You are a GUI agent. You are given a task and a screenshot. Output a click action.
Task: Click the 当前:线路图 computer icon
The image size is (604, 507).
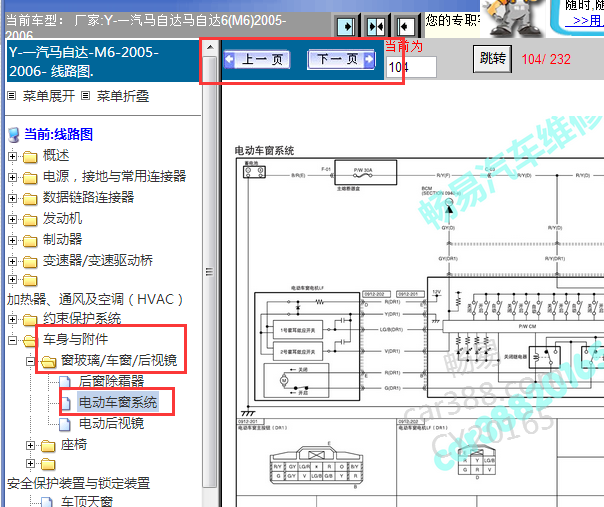point(13,135)
